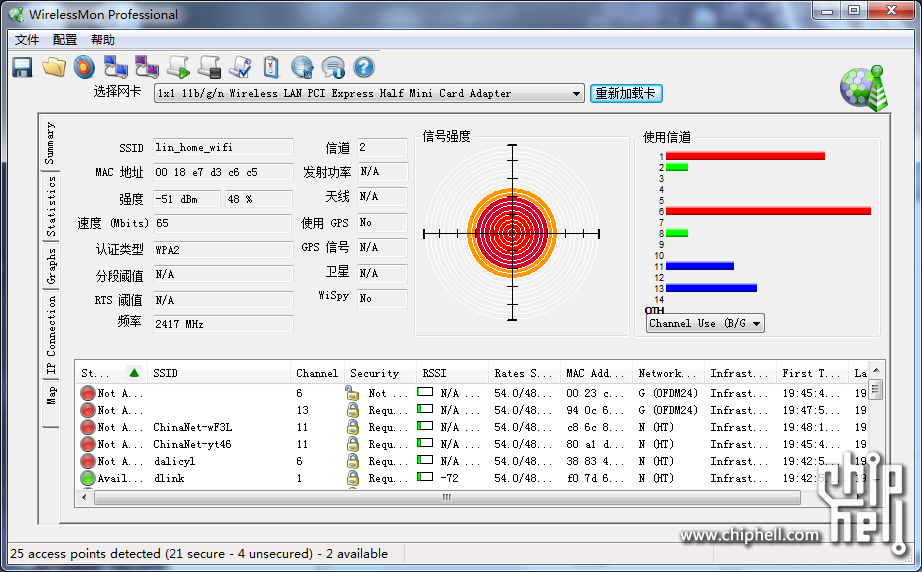
Task: Open the 选择网卡 adapter dropdown
Action: click(576, 93)
